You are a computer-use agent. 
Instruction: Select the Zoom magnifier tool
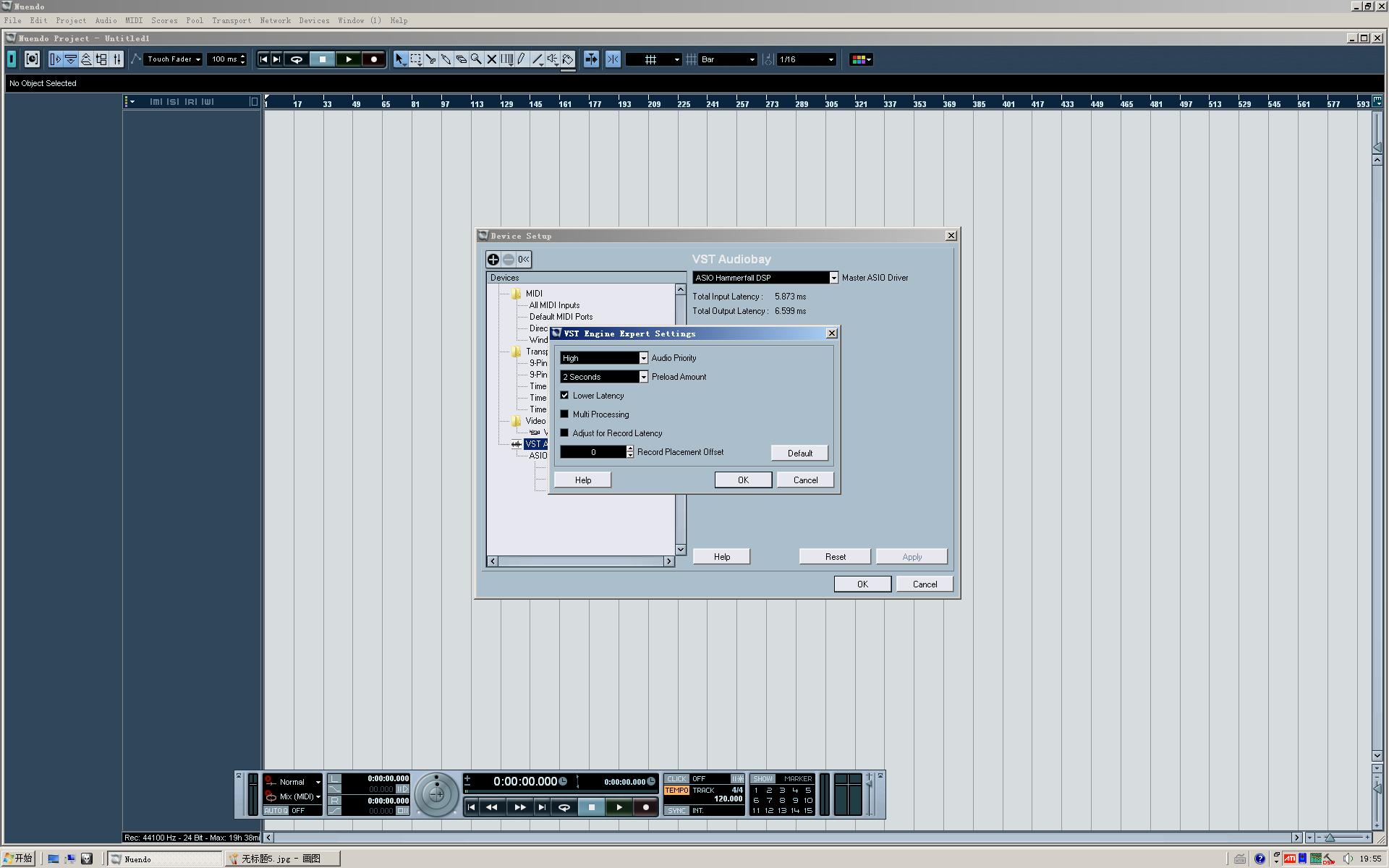pyautogui.click(x=476, y=59)
